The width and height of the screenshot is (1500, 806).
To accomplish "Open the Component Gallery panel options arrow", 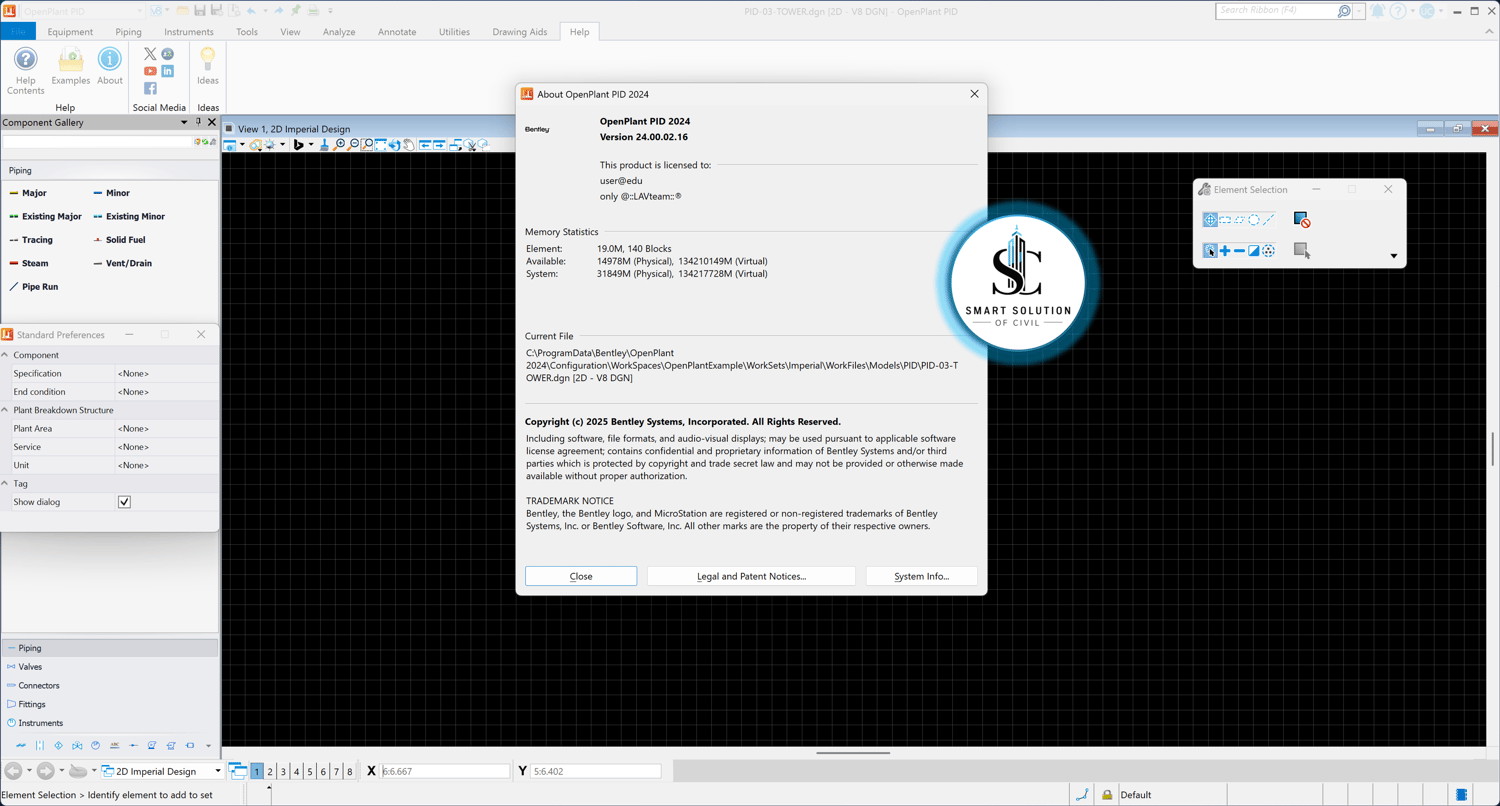I will 184,122.
